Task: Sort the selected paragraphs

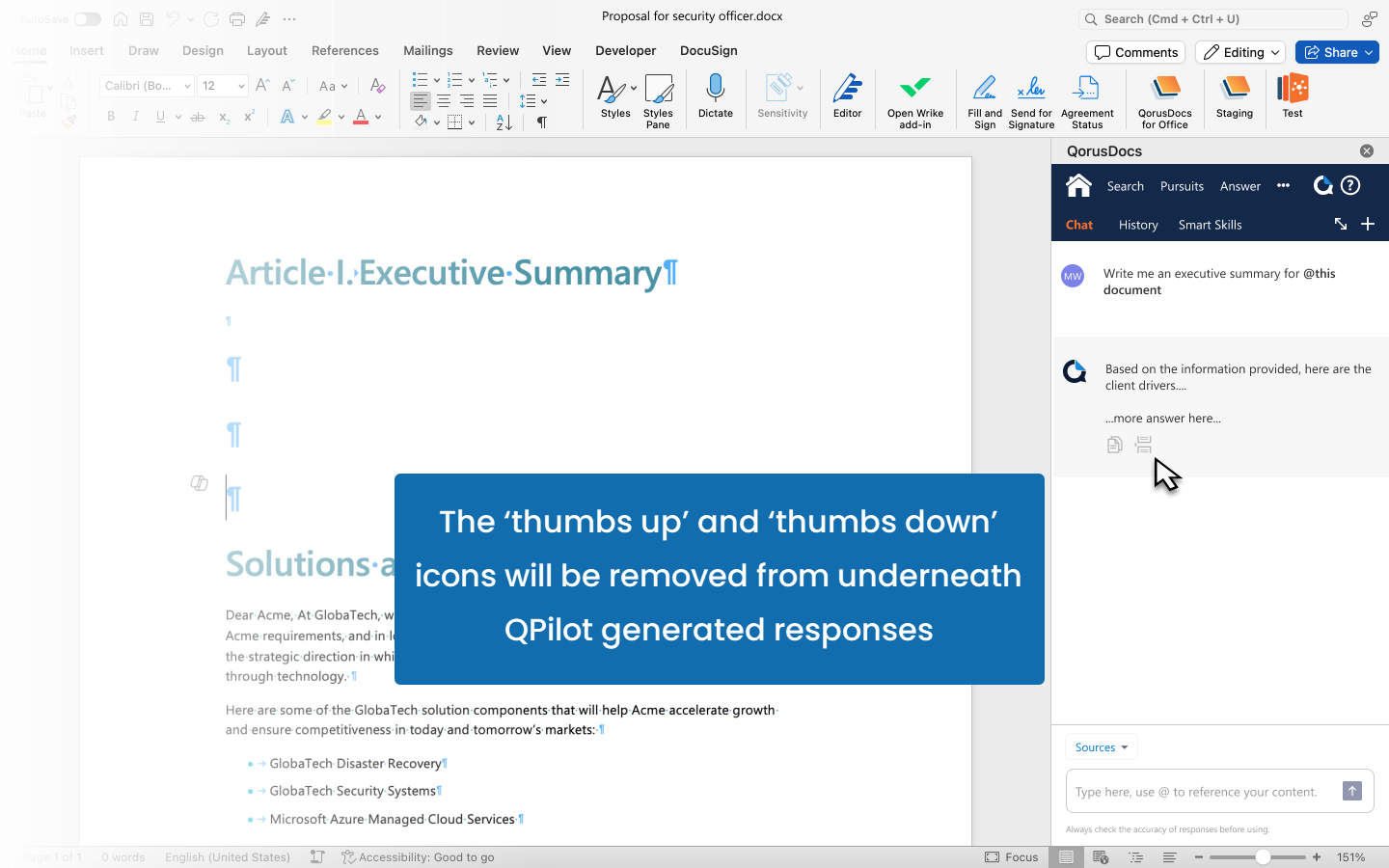Action: tap(504, 122)
